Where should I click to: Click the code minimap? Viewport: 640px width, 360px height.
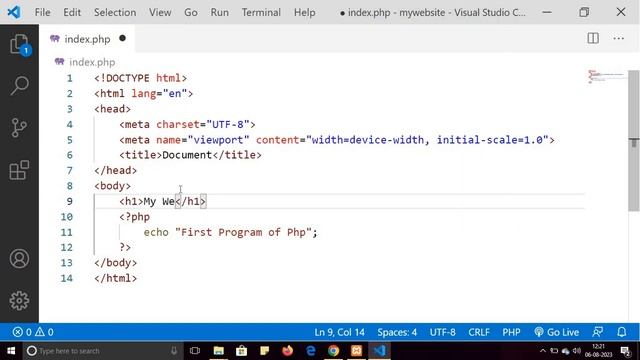point(606,76)
